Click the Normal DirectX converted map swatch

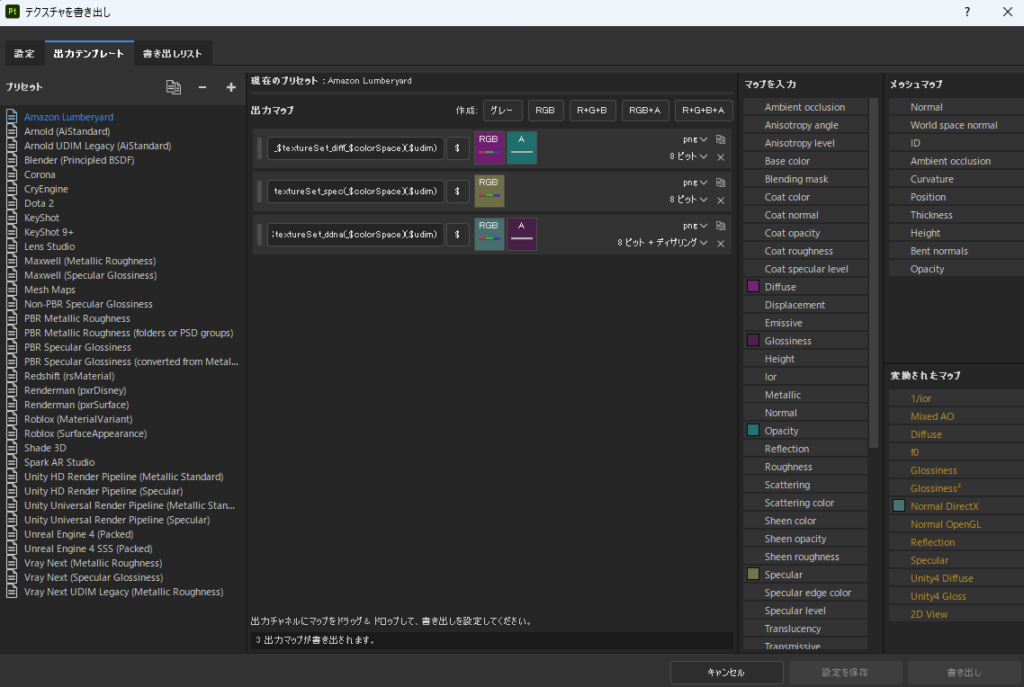pos(899,506)
